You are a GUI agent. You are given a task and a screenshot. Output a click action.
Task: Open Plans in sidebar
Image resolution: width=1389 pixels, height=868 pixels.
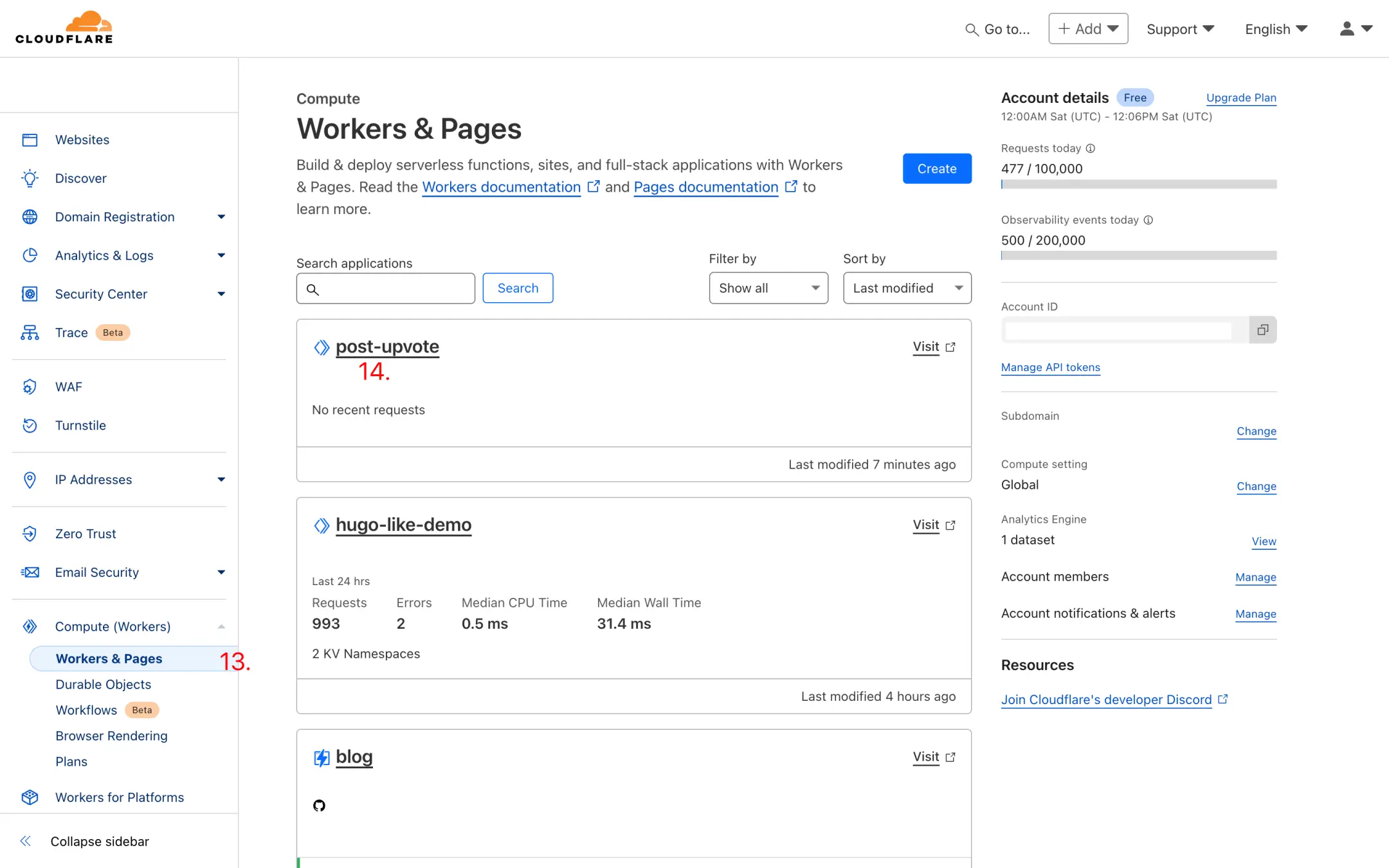pos(71,761)
